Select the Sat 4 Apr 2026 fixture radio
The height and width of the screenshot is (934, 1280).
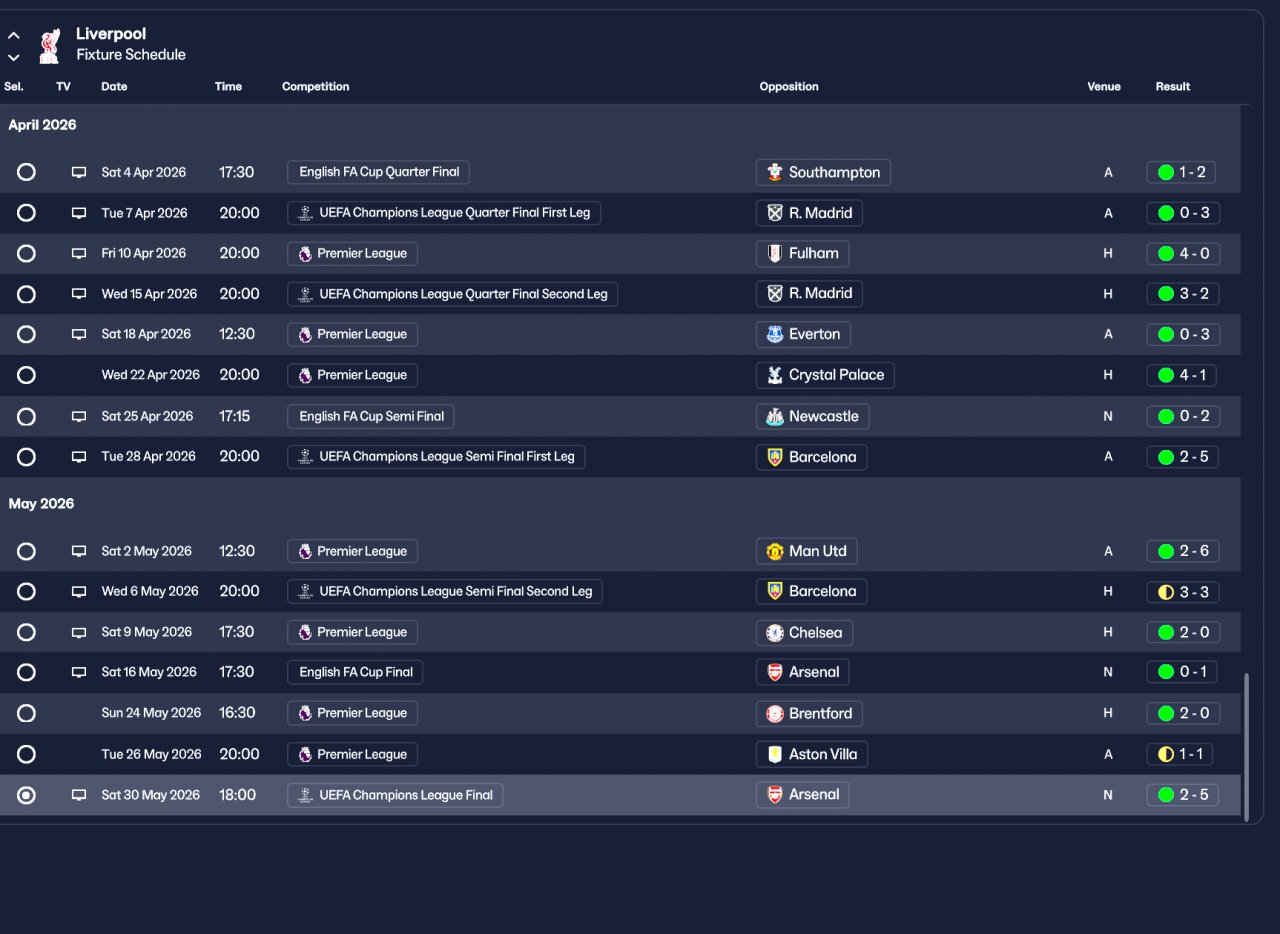click(26, 172)
